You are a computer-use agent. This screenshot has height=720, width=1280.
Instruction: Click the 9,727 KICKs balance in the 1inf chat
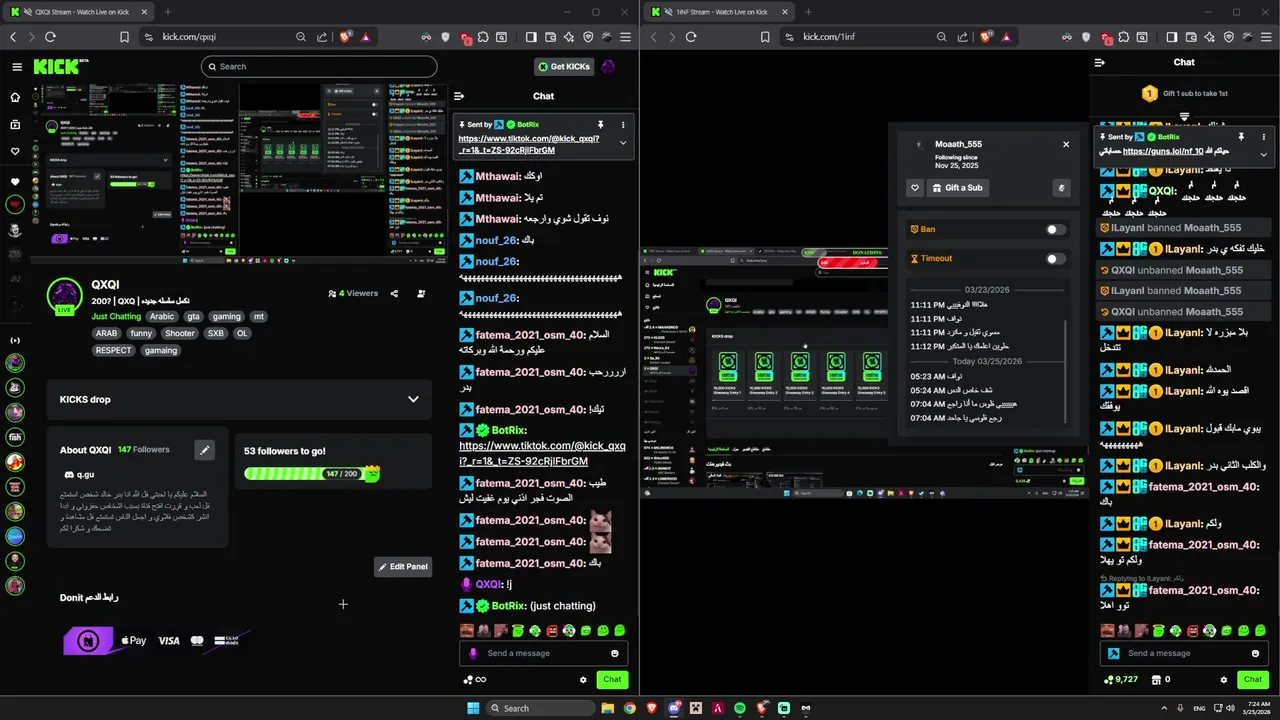[x=1120, y=680]
